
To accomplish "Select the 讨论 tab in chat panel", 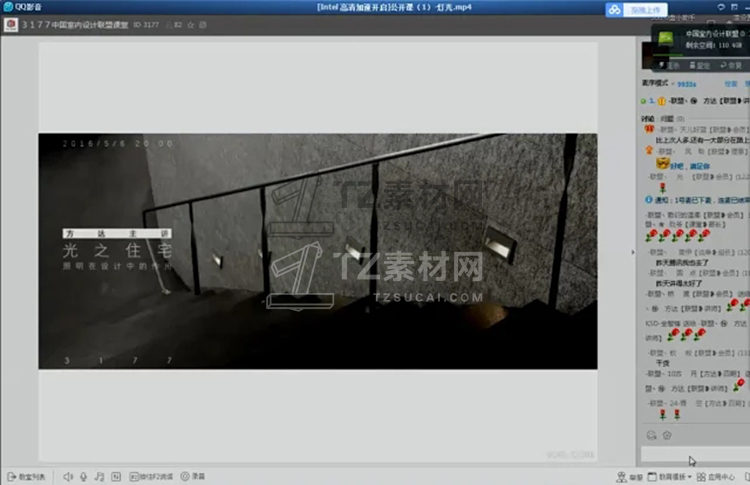I will (x=648, y=119).
